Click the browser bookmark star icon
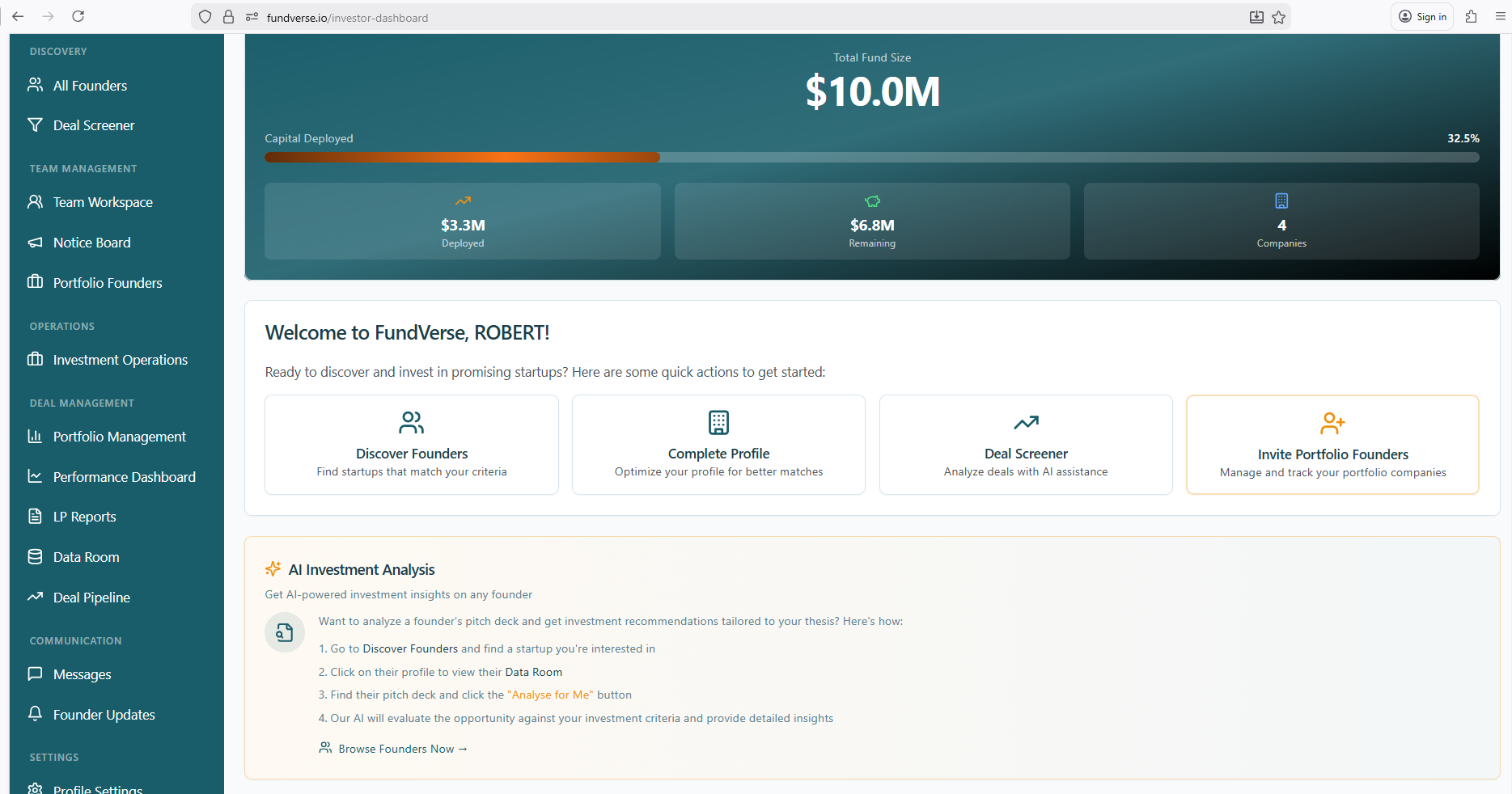Viewport: 1512px width, 794px height. tap(1278, 16)
